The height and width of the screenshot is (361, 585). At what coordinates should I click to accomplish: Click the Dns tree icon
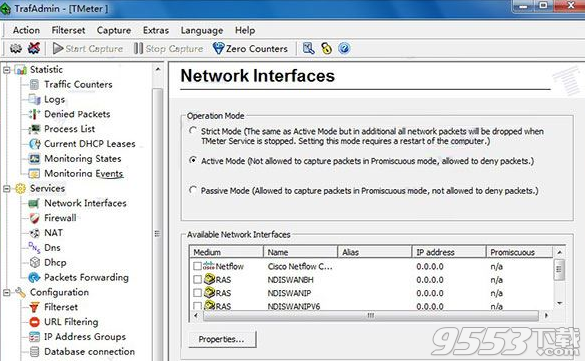[34, 247]
